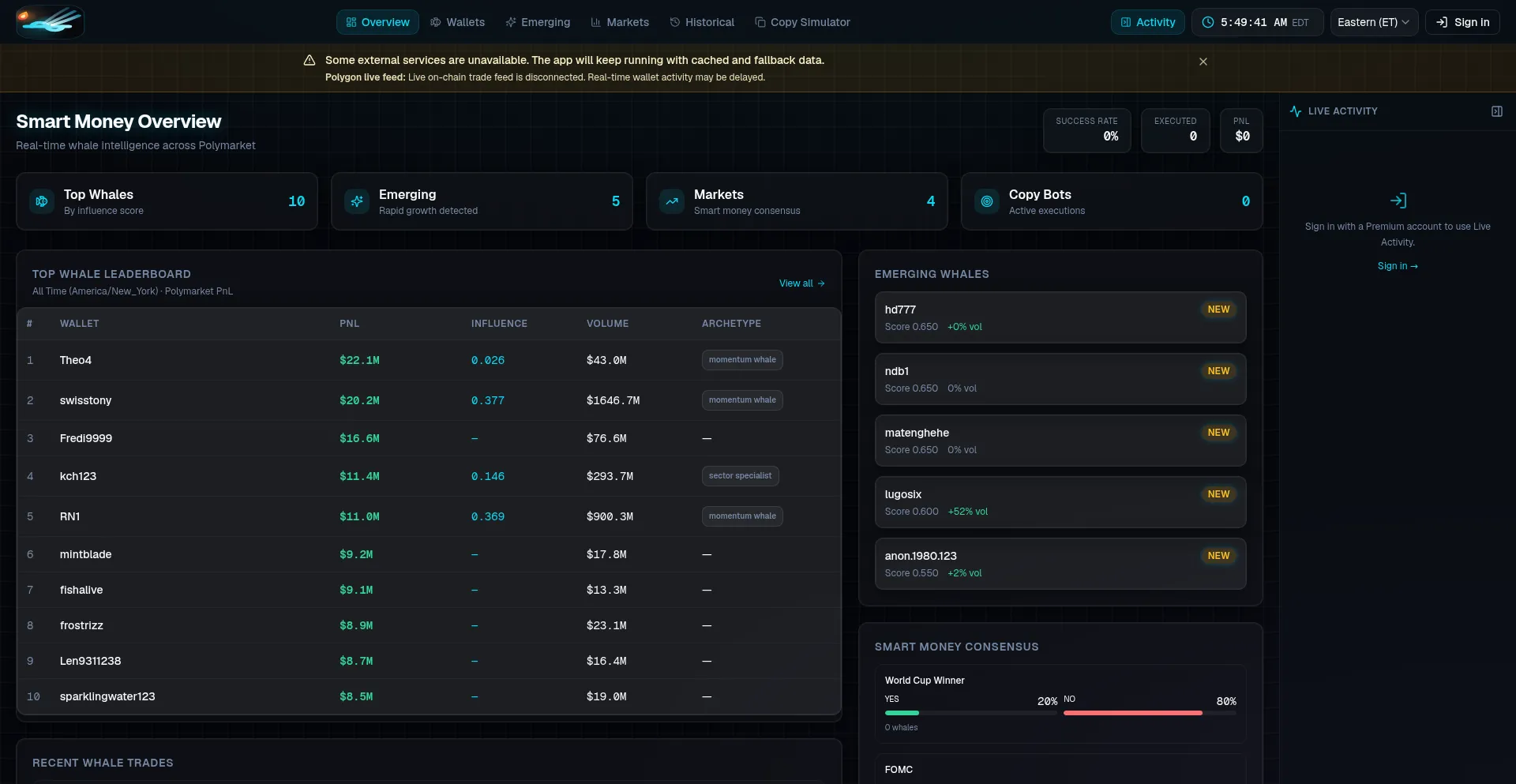Go to the Emerging tab
This screenshot has height=784, width=1516.
pyautogui.click(x=538, y=22)
